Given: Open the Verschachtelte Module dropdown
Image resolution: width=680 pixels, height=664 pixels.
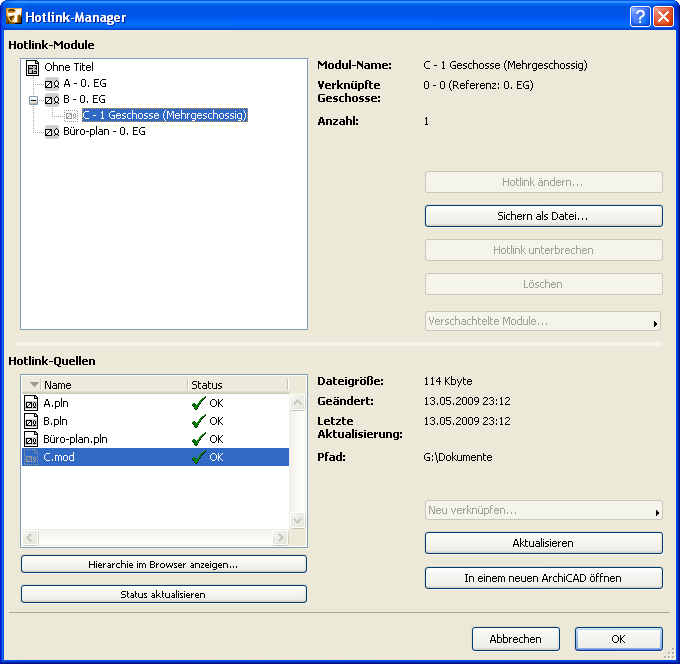Looking at the screenshot, I should pyautogui.click(x=543, y=321).
